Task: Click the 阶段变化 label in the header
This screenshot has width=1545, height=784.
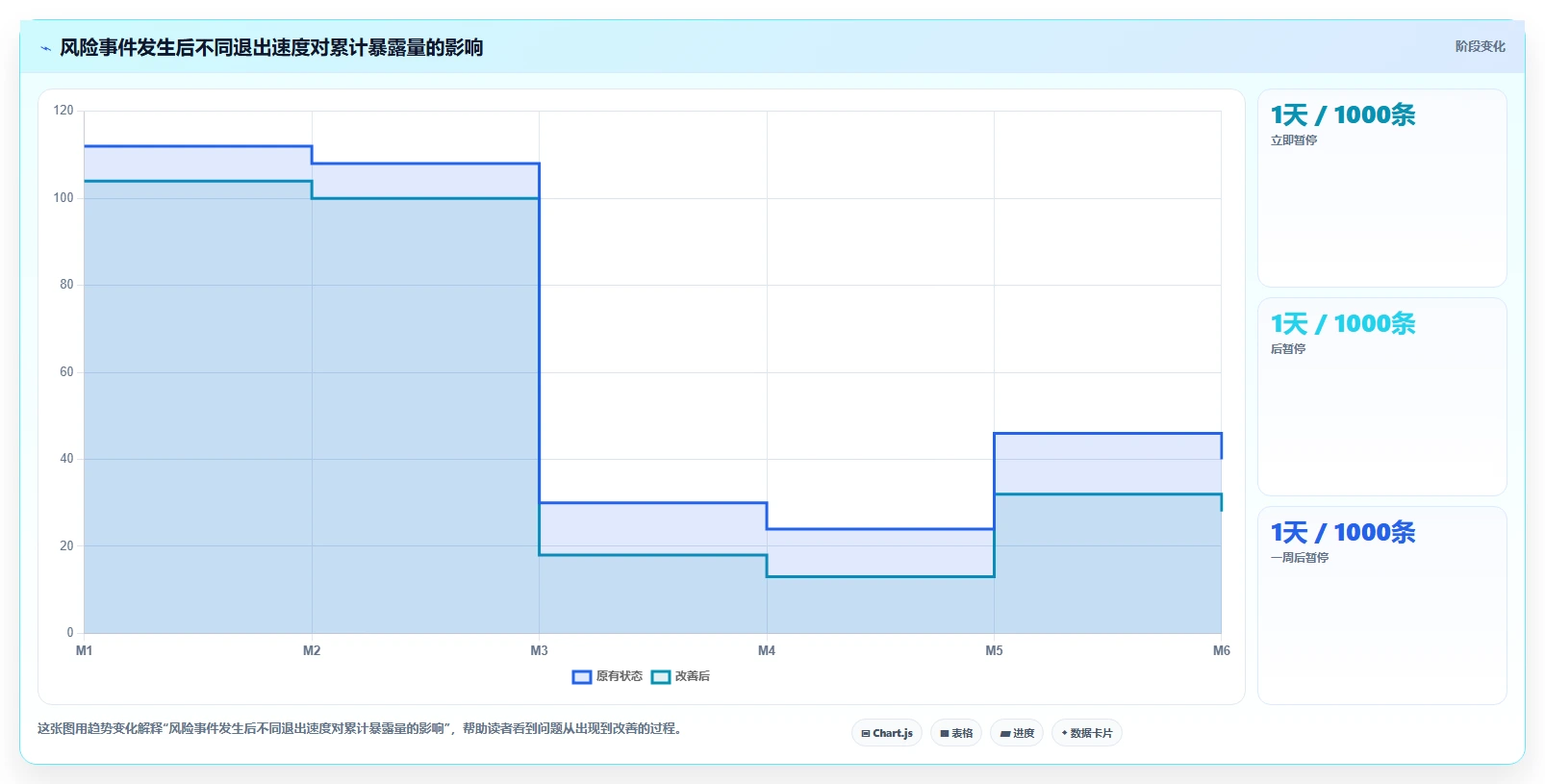Action: 1480,46
